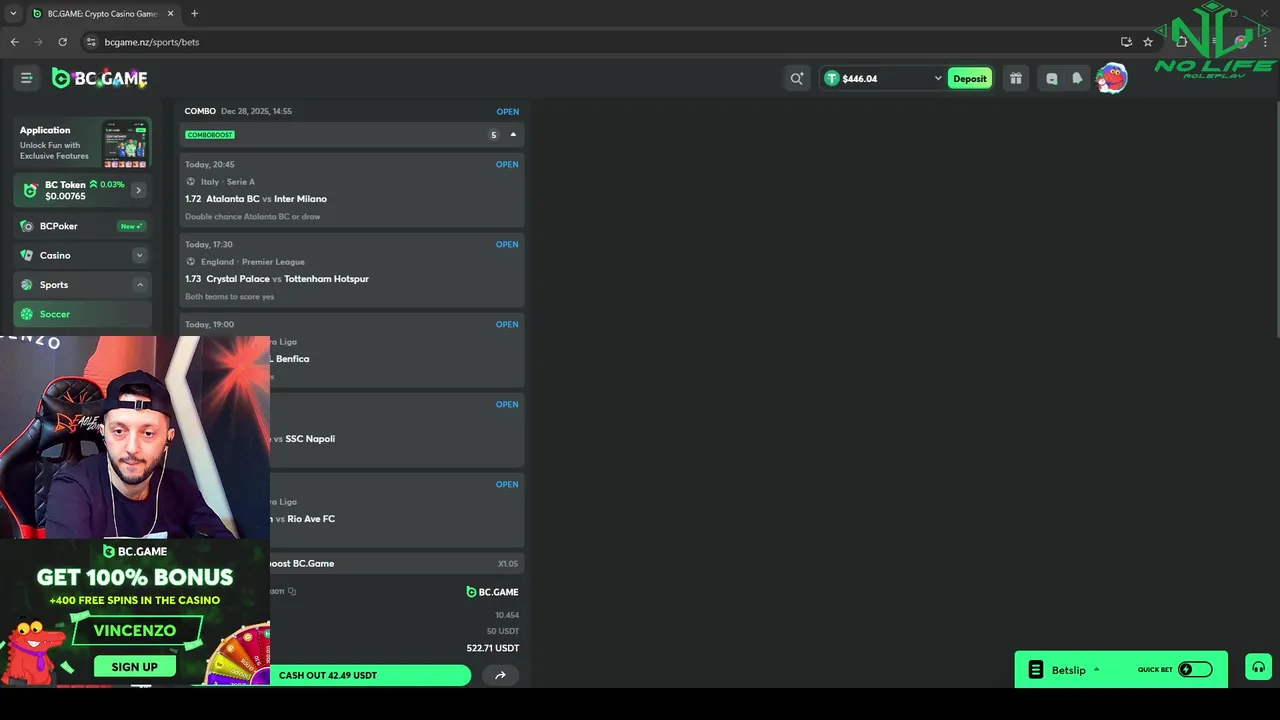The height and width of the screenshot is (720, 1280).
Task: Open the notifications bell
Action: [1077, 78]
